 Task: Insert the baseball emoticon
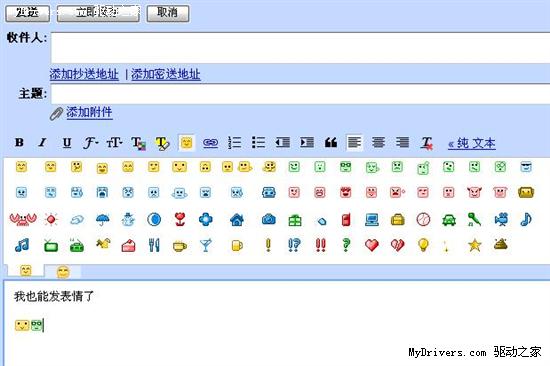click(423, 220)
